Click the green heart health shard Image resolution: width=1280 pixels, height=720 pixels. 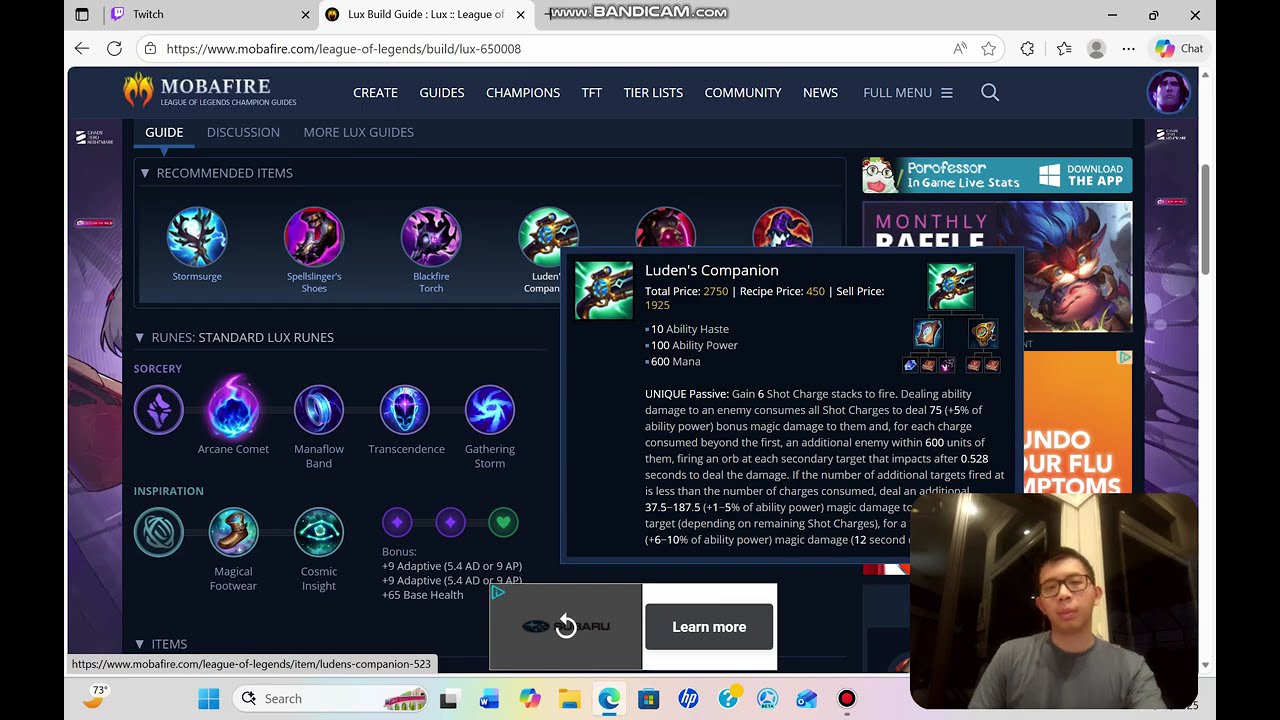click(503, 522)
